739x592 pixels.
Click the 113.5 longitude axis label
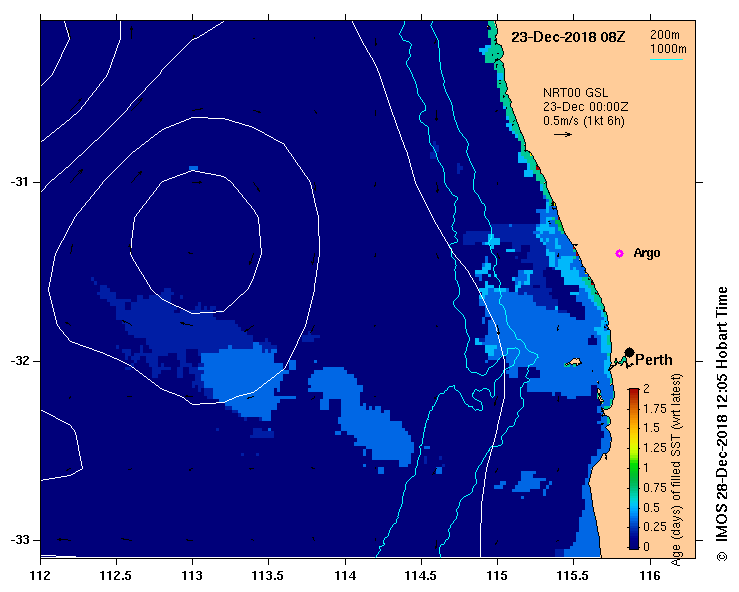(x=269, y=576)
